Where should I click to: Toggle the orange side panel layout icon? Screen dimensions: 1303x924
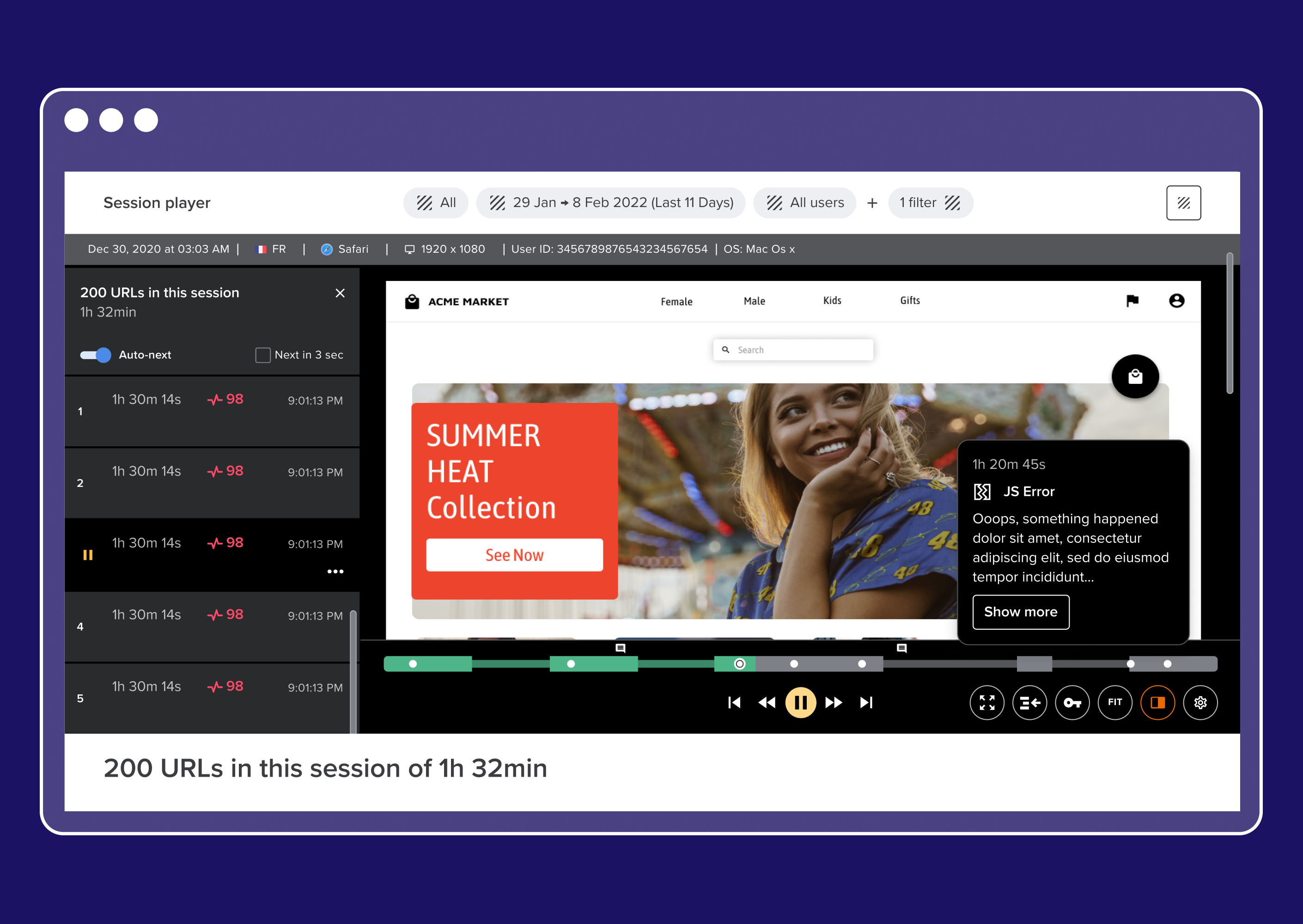click(x=1157, y=703)
